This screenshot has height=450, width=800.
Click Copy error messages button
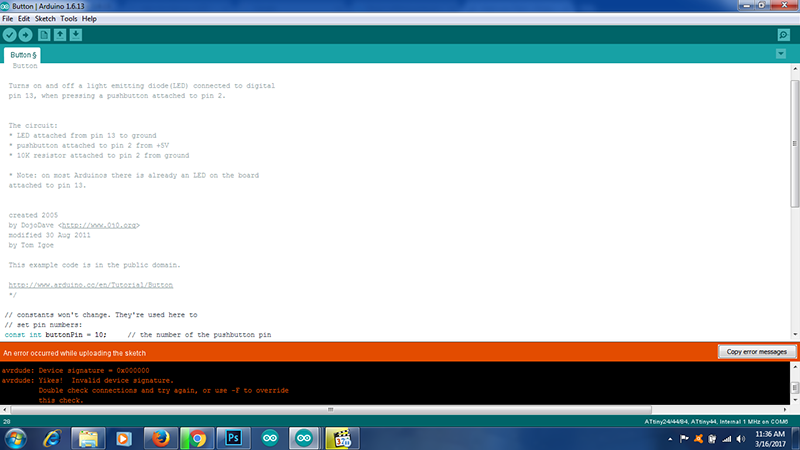pos(757,352)
